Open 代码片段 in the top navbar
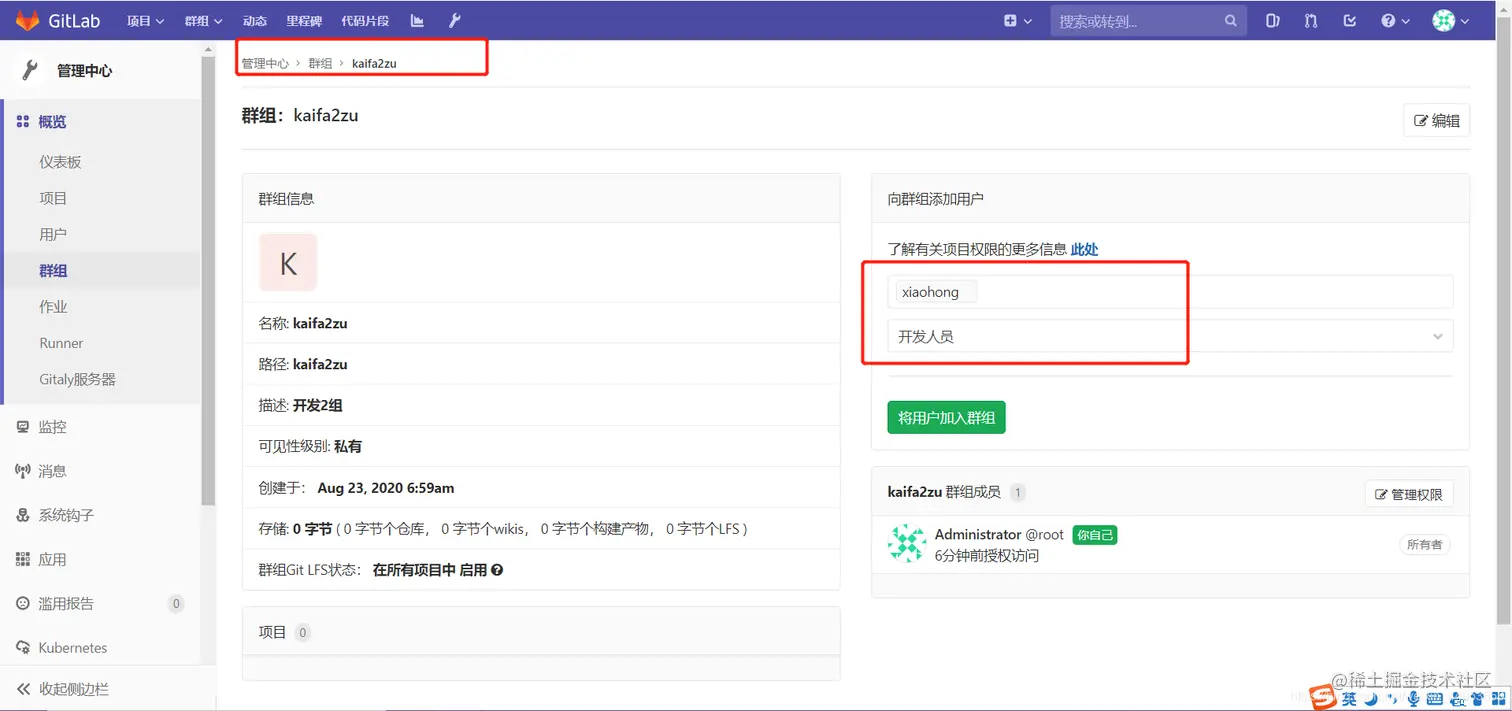1512x711 pixels. coord(365,21)
